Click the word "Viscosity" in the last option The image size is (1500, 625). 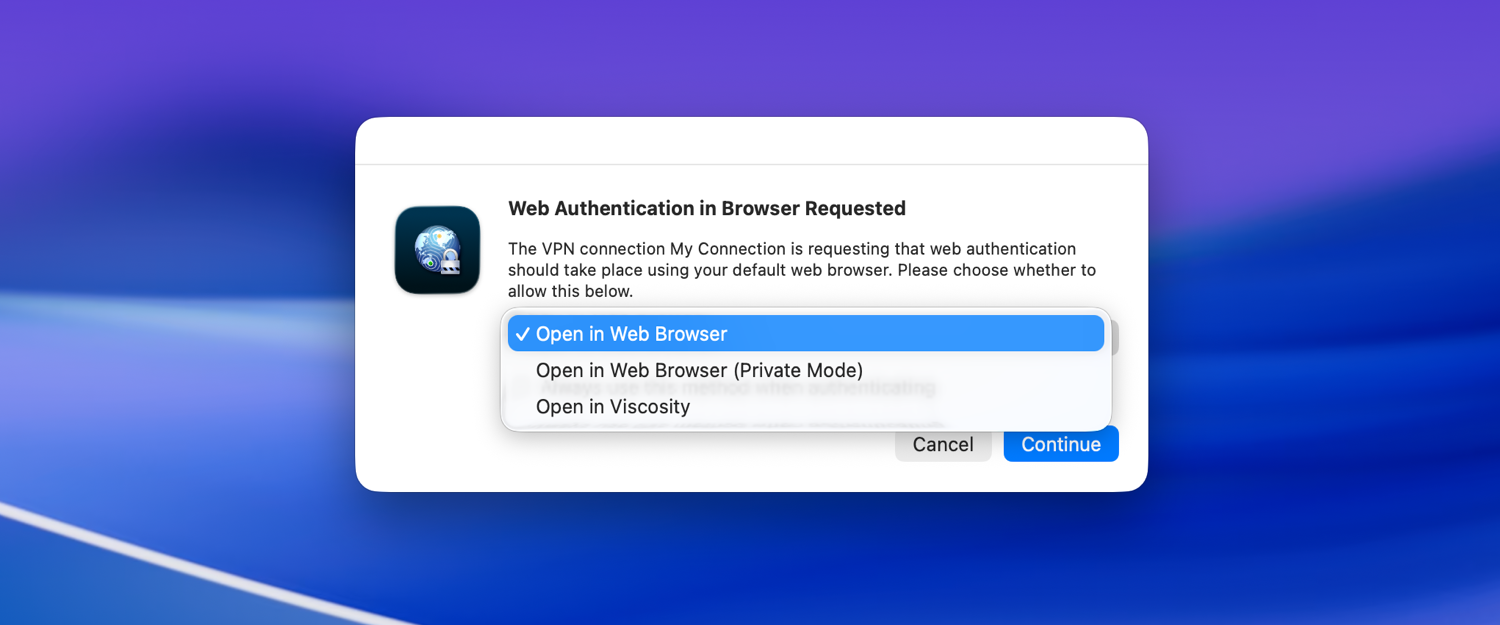tap(650, 407)
